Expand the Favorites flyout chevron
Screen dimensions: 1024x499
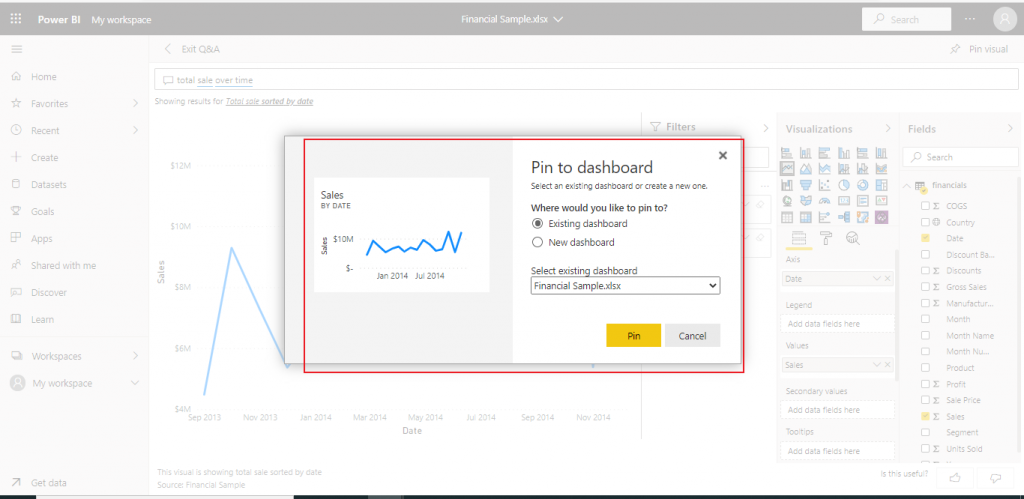135,103
